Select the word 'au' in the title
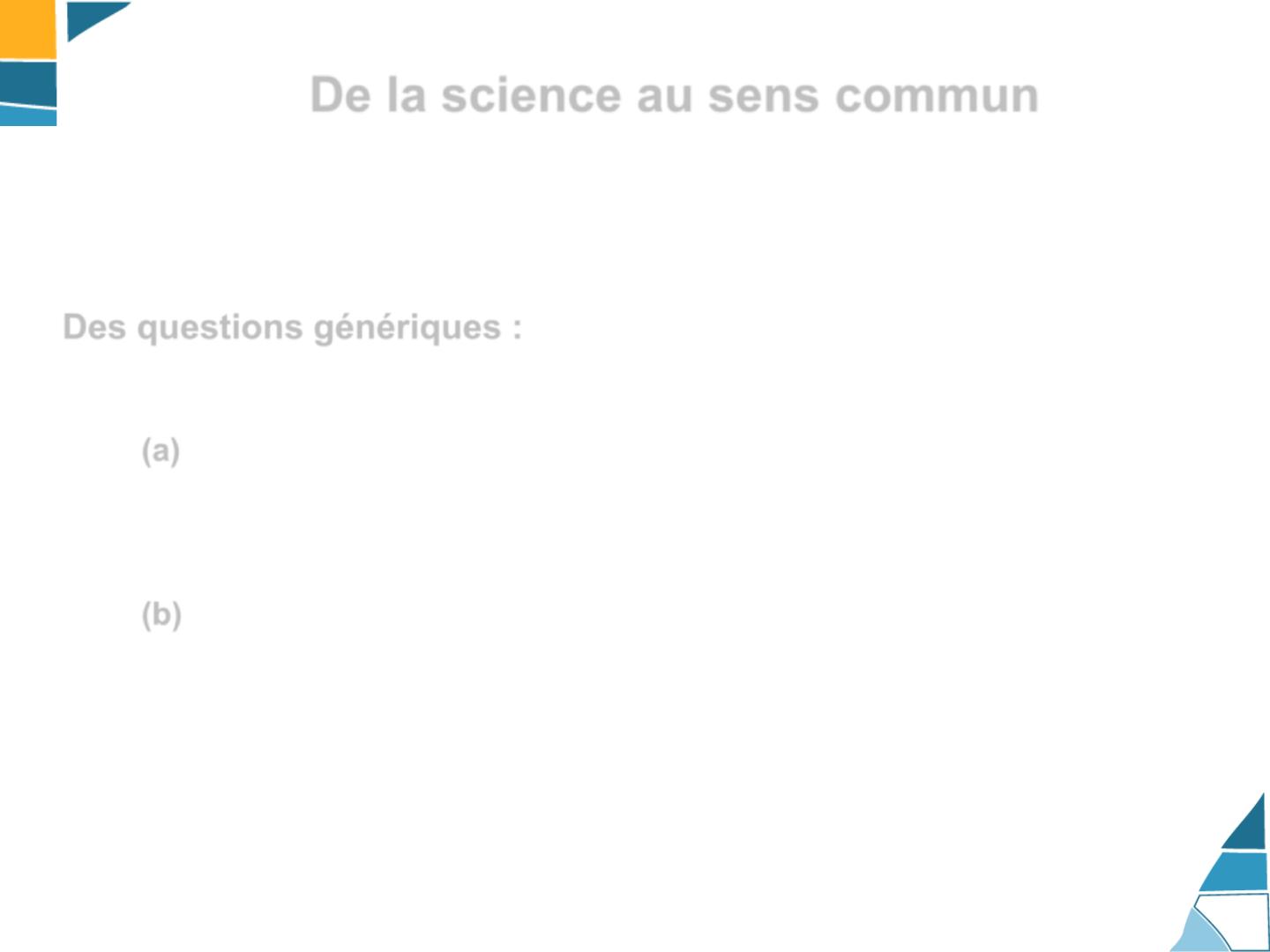Viewport: 1270px width, 952px height. coord(664,95)
